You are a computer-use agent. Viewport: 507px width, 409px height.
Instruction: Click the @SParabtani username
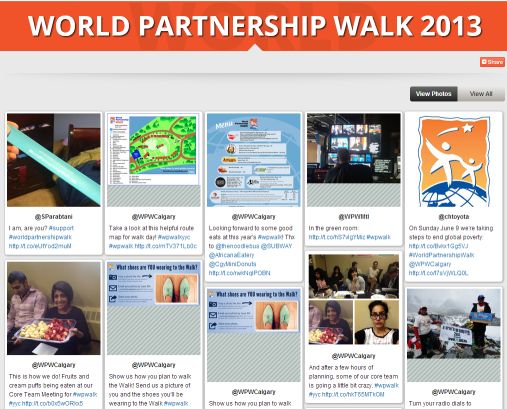click(x=54, y=217)
